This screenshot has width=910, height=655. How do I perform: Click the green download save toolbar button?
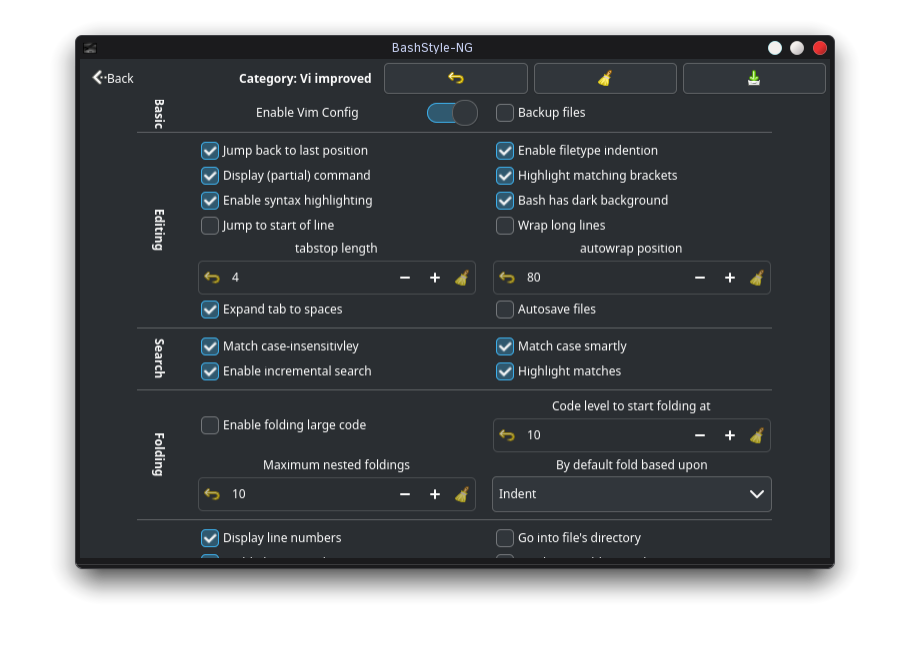754,78
